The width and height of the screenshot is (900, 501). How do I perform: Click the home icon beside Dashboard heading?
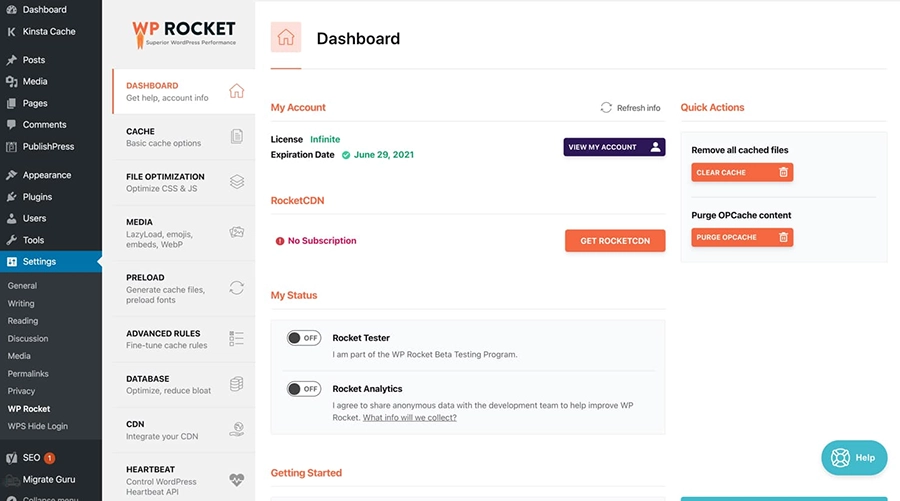286,39
